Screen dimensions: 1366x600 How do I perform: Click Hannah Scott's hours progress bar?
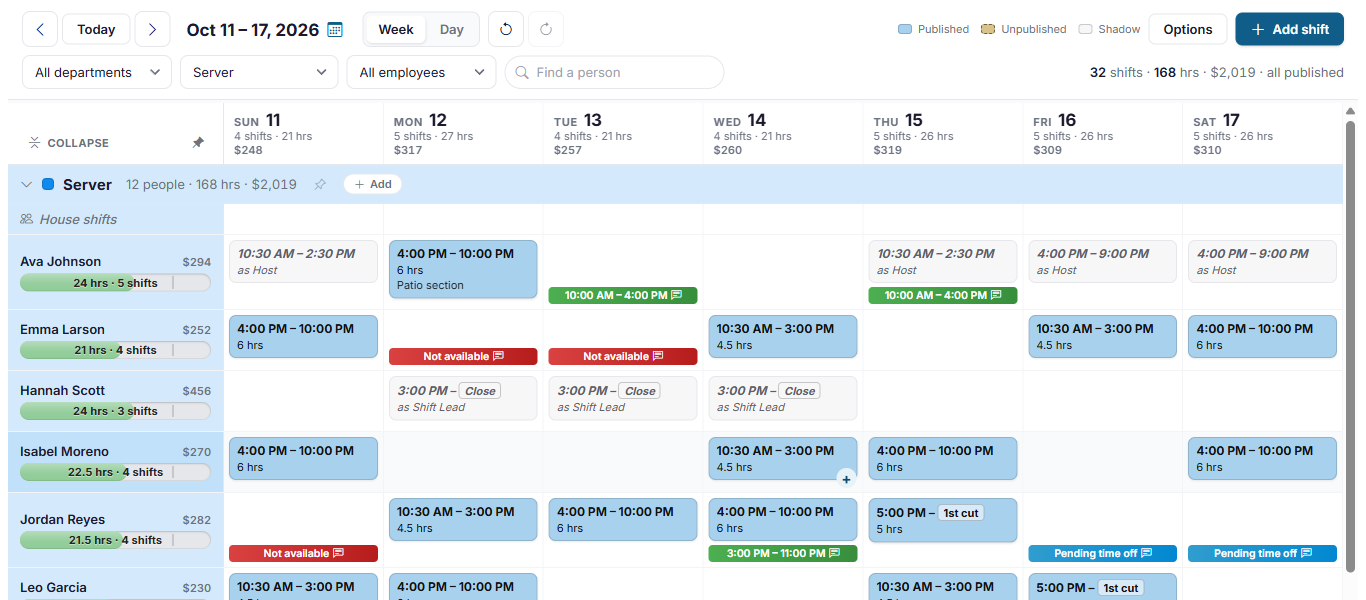[x=115, y=411]
